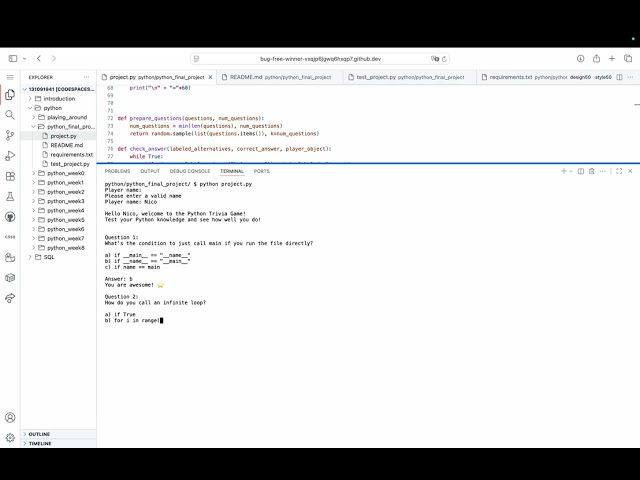Open a new Safari tab with plus
Viewport: 640px width, 480px height.
click(612, 58)
